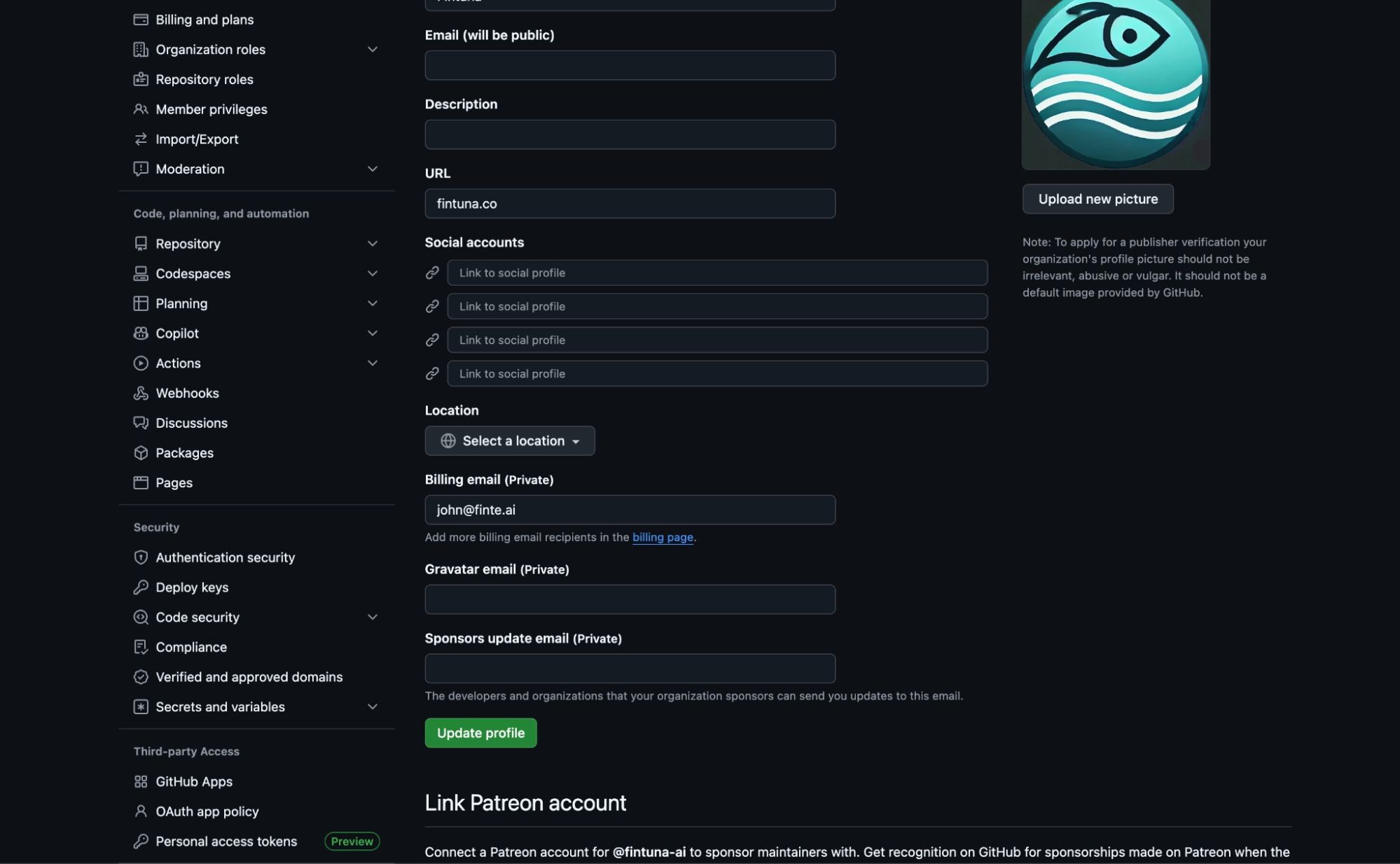
Task: Expand the Moderation section chevron
Action: click(373, 169)
